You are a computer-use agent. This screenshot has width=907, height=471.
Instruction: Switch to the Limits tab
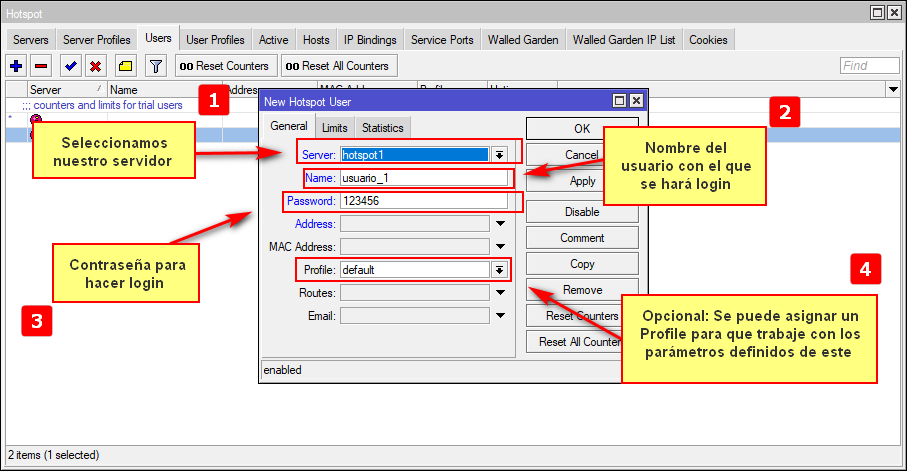click(334, 128)
